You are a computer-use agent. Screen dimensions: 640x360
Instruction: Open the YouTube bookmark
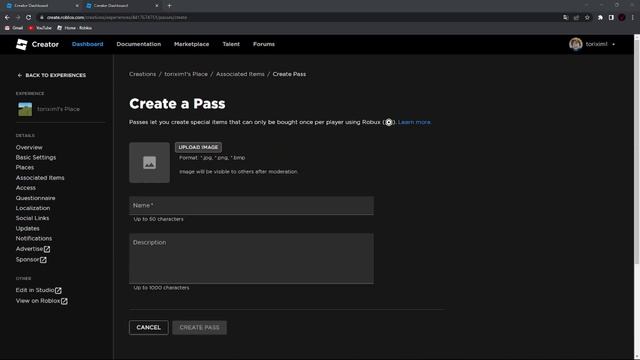tap(40, 28)
